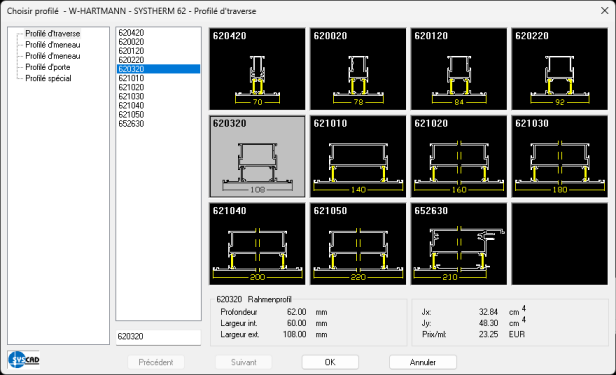616x375 pixels.
Task: Confirm the profile with OK
Action: point(330,362)
